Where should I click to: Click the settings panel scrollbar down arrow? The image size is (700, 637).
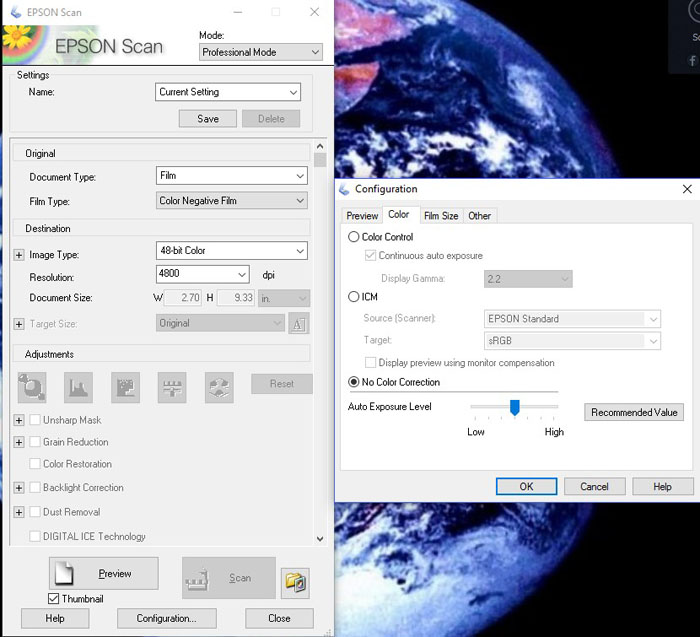click(x=320, y=538)
